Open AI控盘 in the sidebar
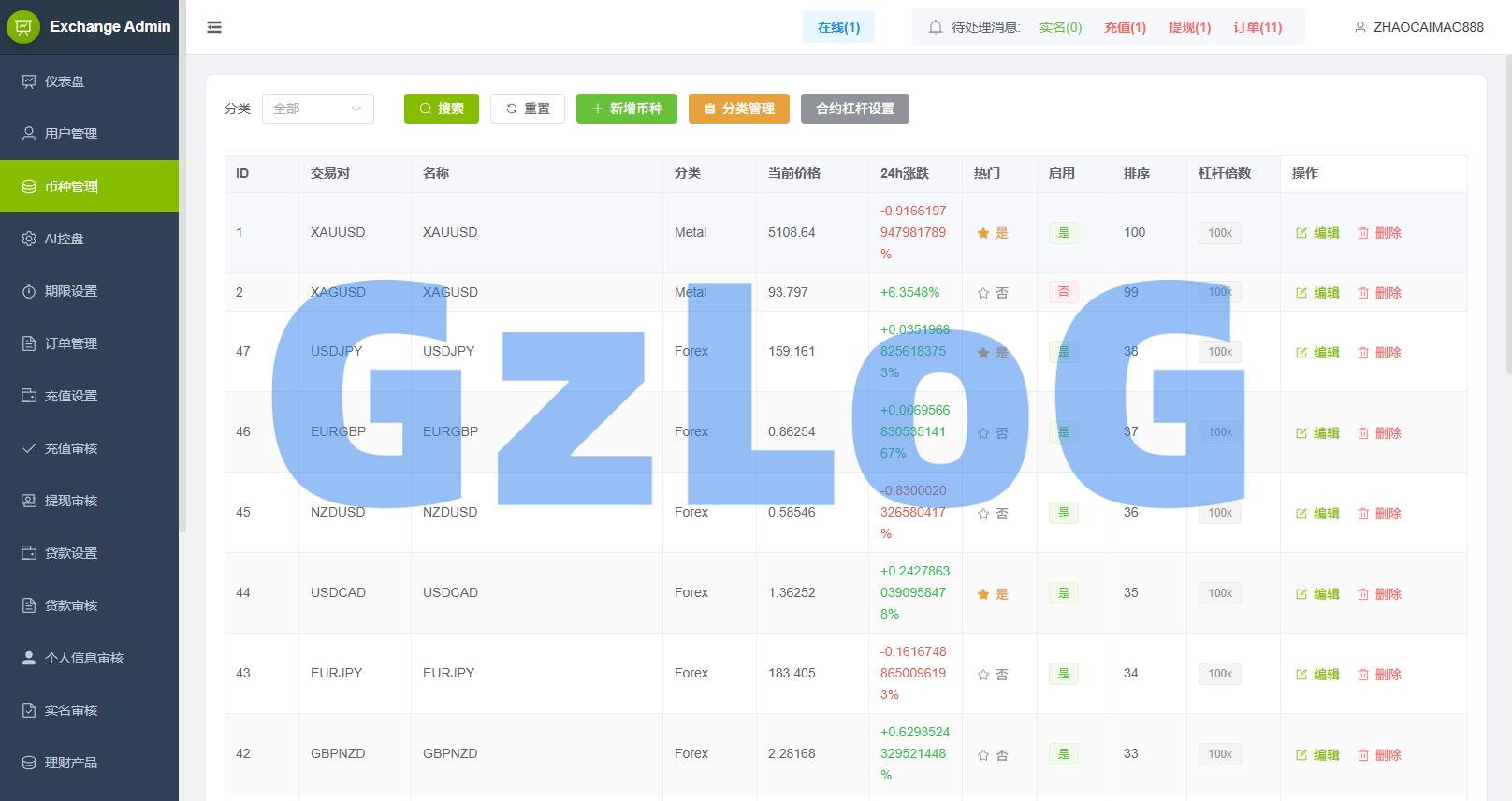 pyautogui.click(x=89, y=239)
